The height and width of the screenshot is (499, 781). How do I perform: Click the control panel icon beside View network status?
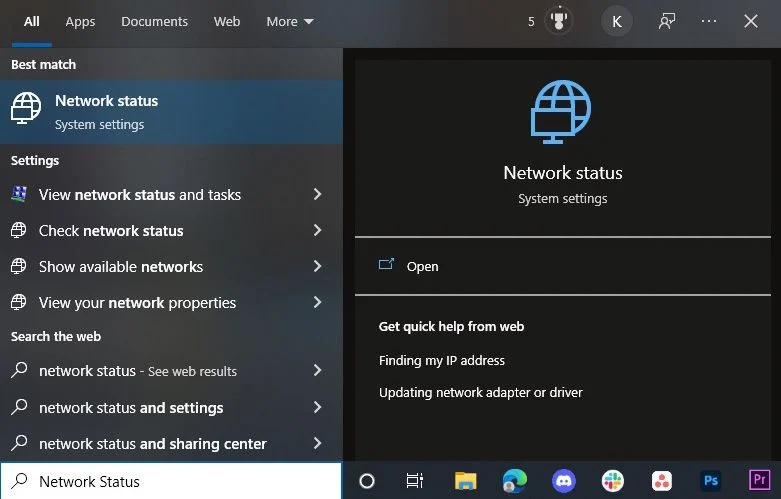pos(19,194)
